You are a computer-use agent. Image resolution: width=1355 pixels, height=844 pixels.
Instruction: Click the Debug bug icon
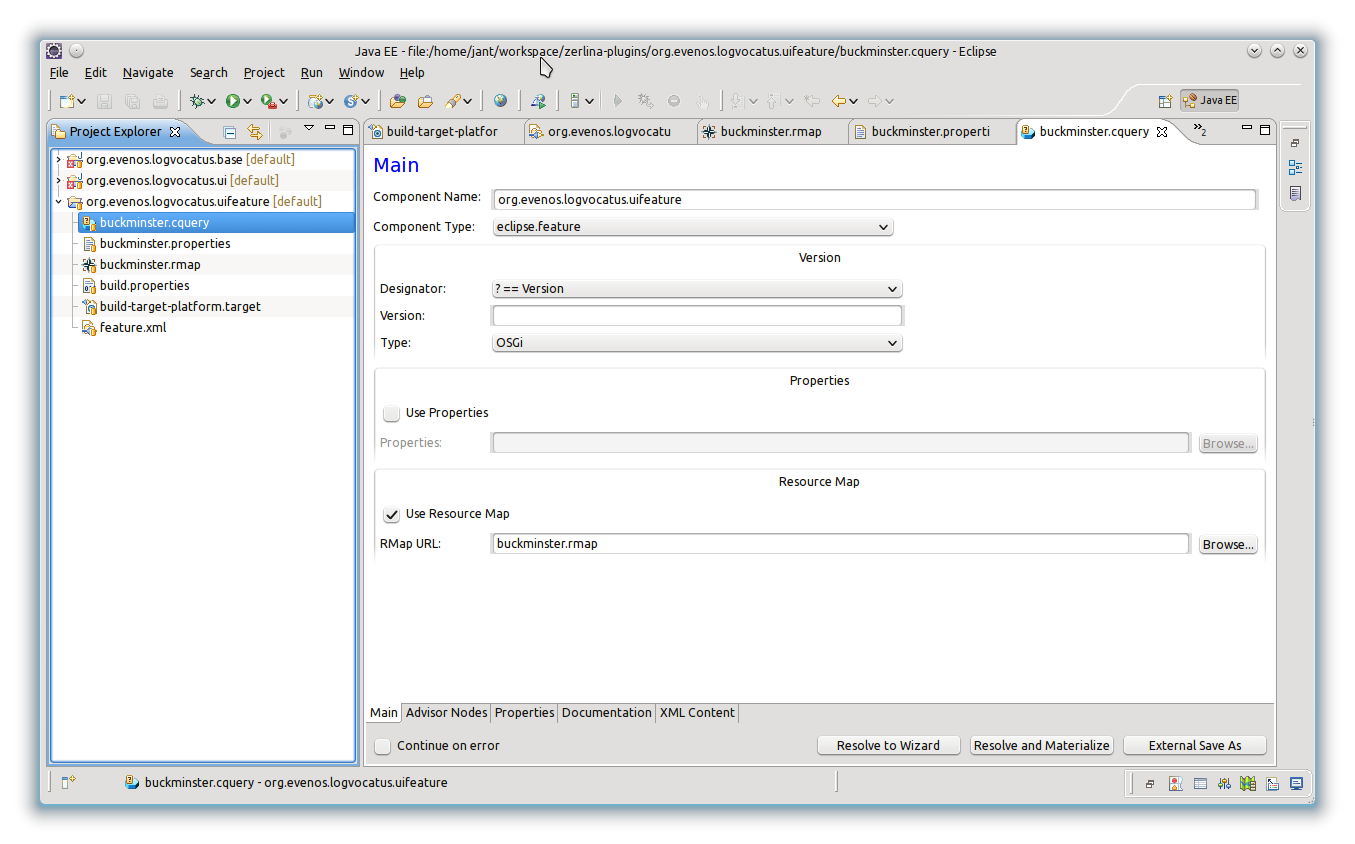coord(198,101)
